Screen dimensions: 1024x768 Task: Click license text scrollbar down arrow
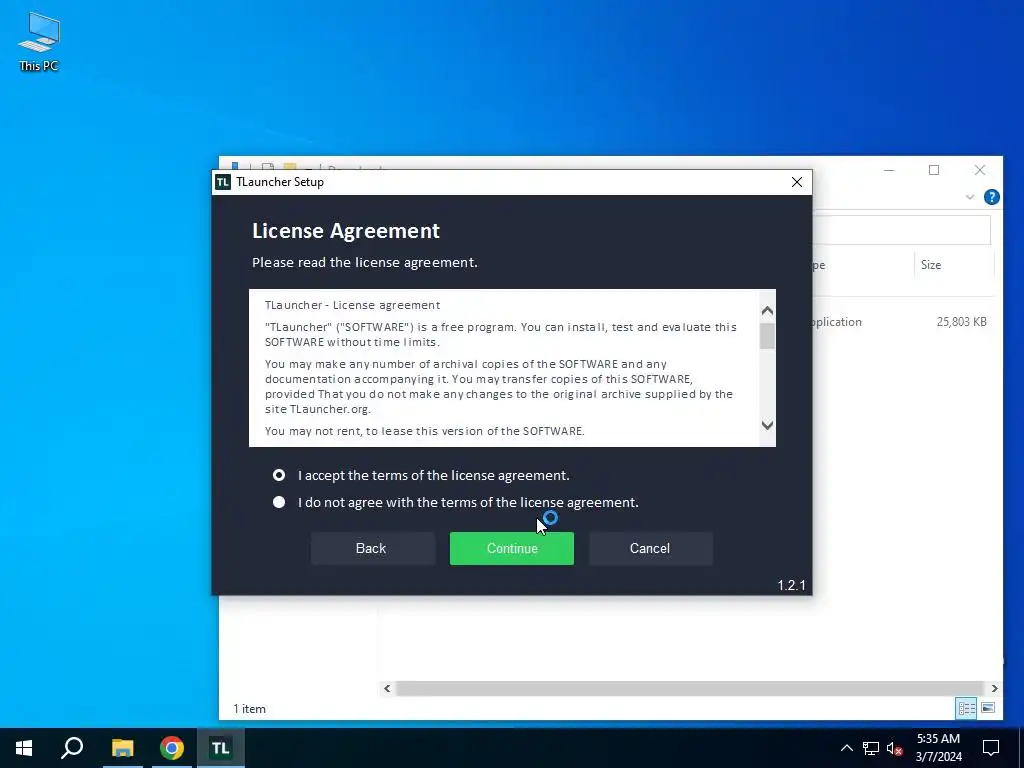click(767, 425)
